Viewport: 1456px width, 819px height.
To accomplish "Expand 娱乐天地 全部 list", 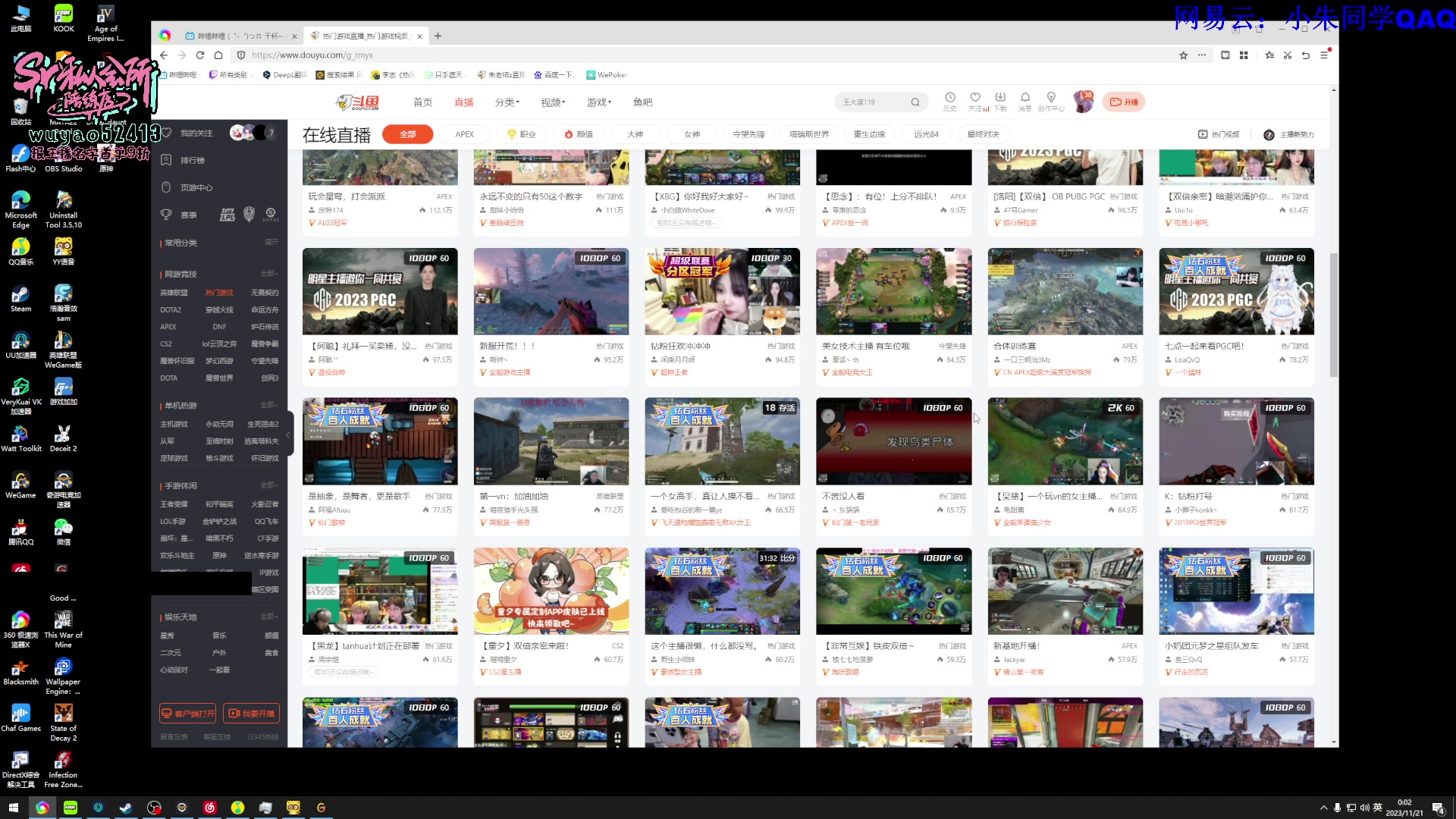I will pyautogui.click(x=269, y=617).
